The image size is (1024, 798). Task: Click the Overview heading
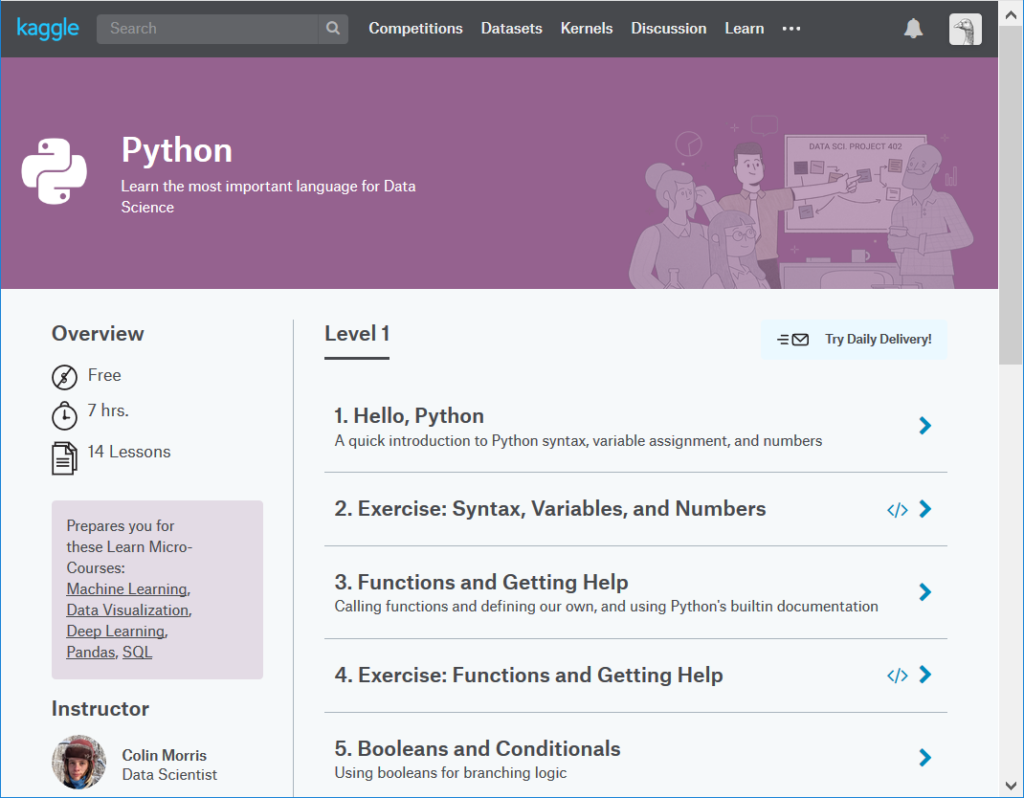97,334
